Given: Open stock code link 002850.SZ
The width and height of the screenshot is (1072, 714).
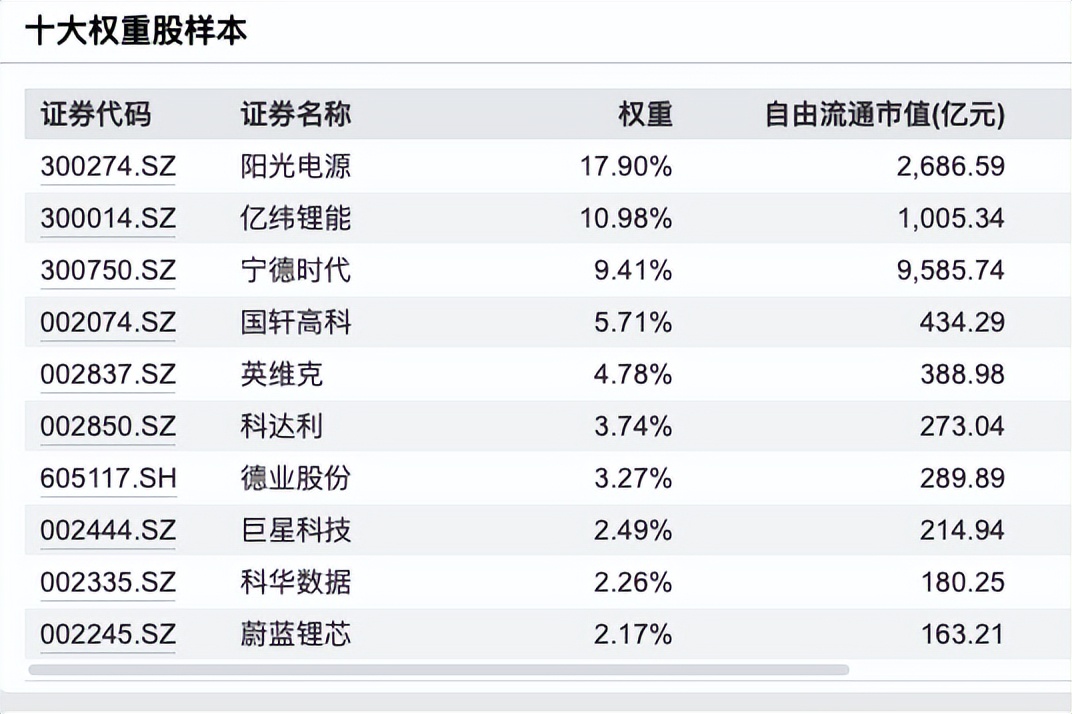Looking at the screenshot, I should pos(108,426).
